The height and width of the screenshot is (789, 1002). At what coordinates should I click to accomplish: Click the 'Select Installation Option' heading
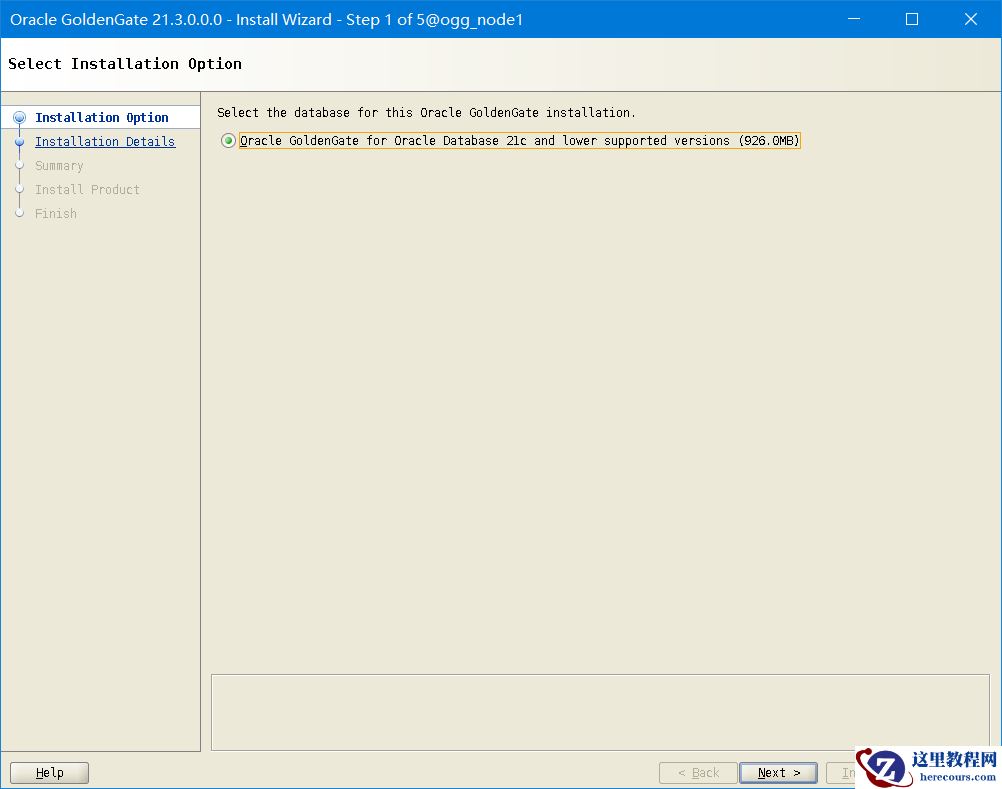point(125,64)
